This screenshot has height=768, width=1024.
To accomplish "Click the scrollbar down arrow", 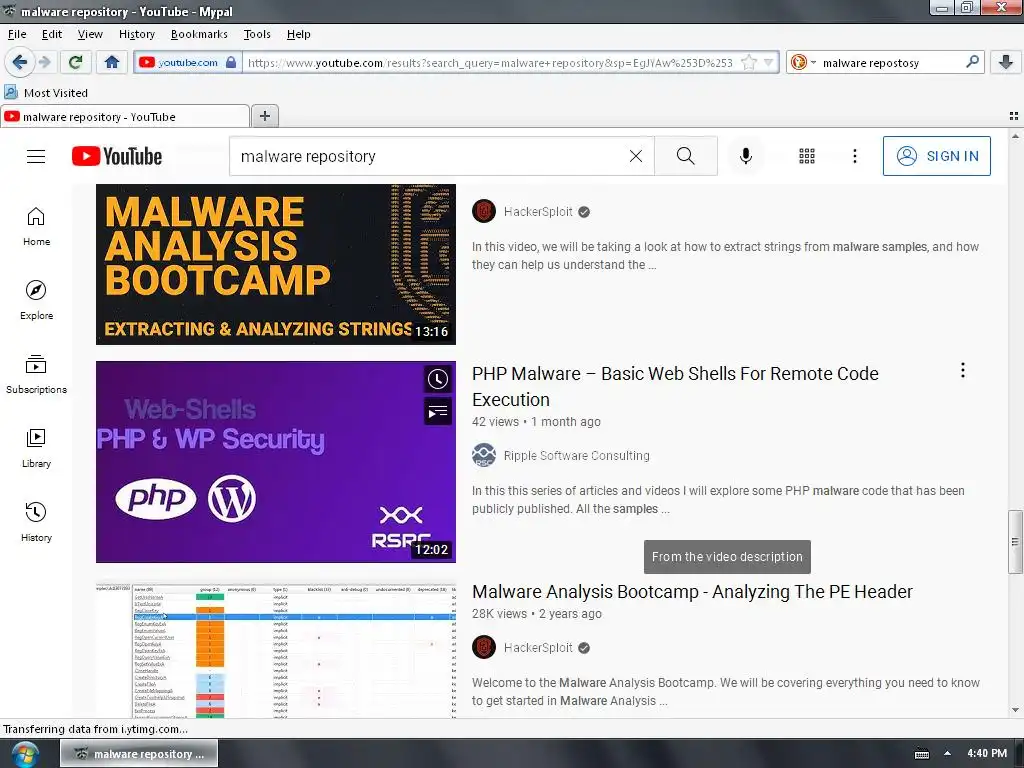I will (1015, 710).
